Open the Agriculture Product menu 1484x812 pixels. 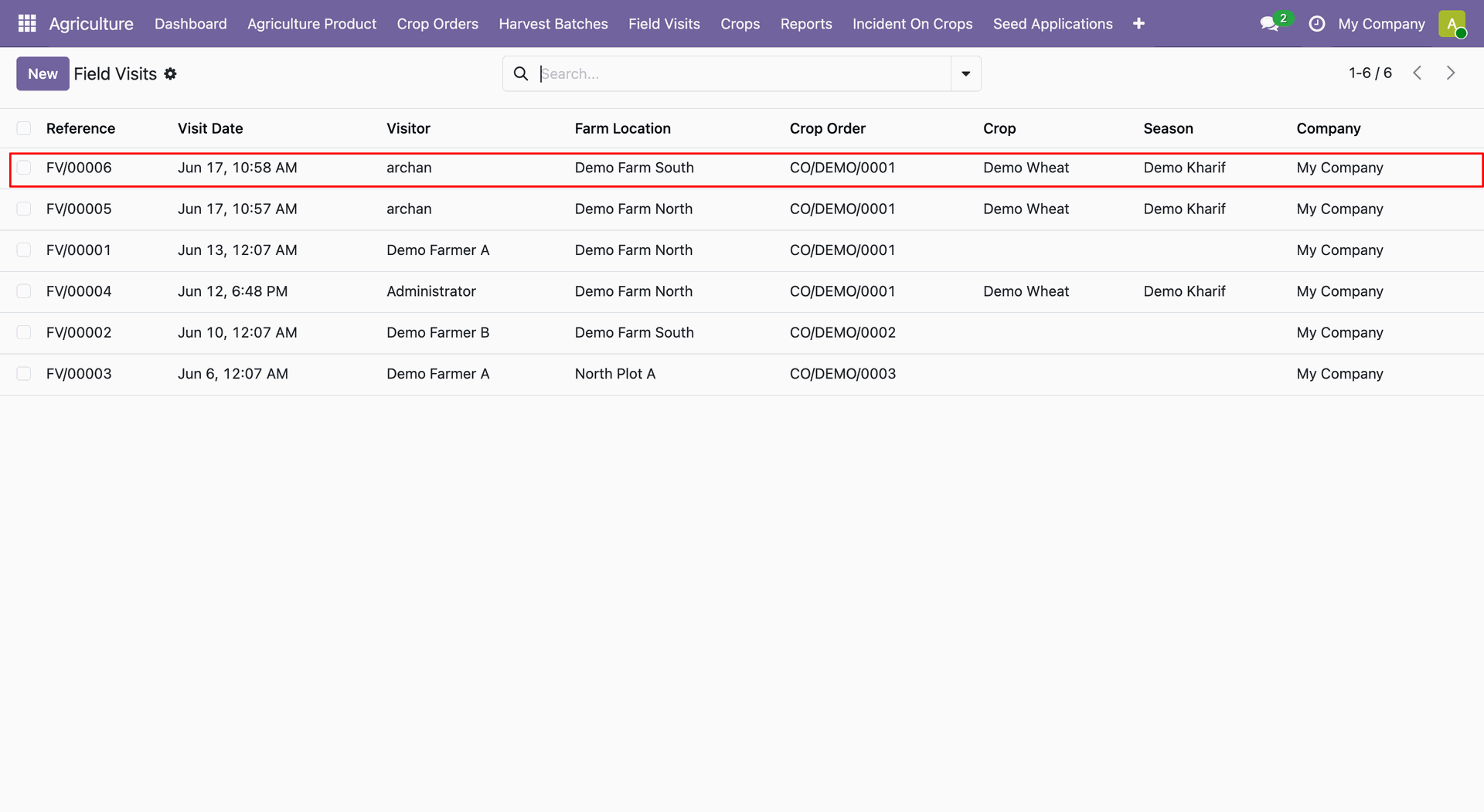coord(312,24)
